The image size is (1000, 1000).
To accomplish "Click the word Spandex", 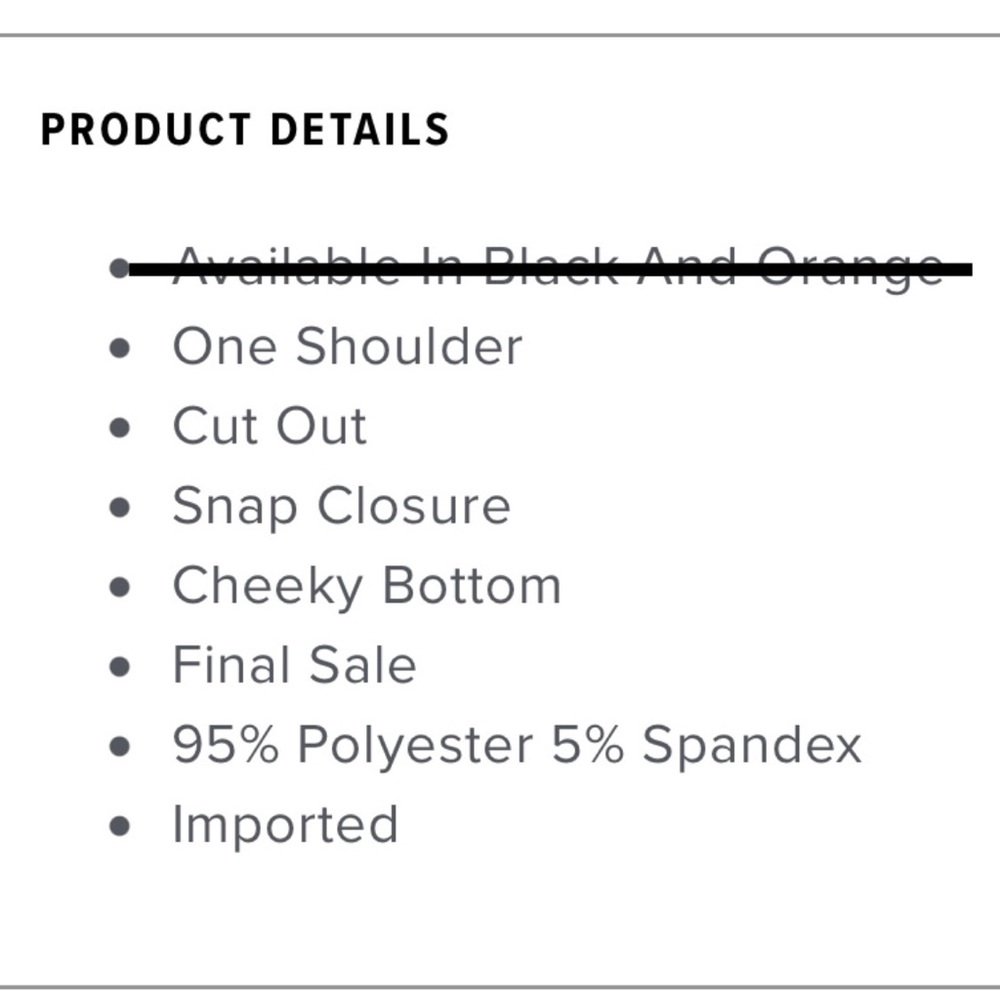I will 751,746.
